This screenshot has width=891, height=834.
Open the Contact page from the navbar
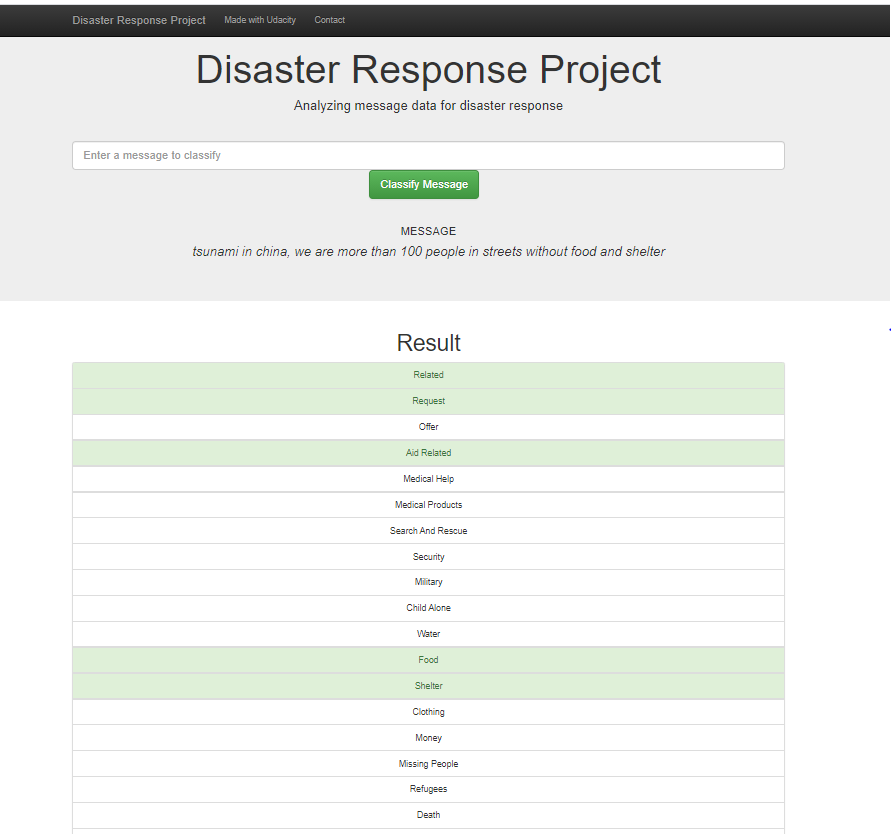tap(329, 20)
